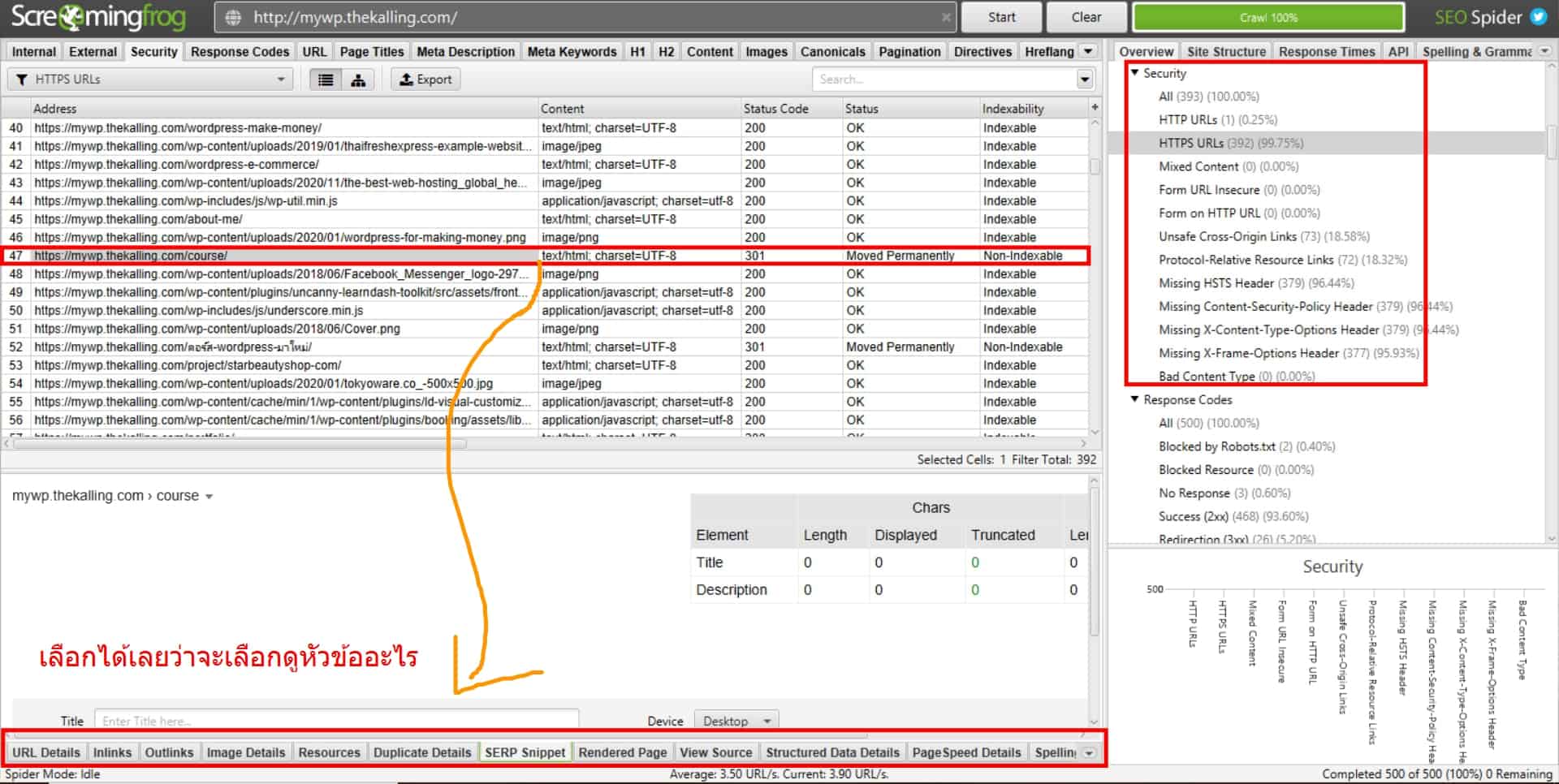Image resolution: width=1559 pixels, height=784 pixels.
Task: Open the Canonicals tab
Action: [833, 51]
